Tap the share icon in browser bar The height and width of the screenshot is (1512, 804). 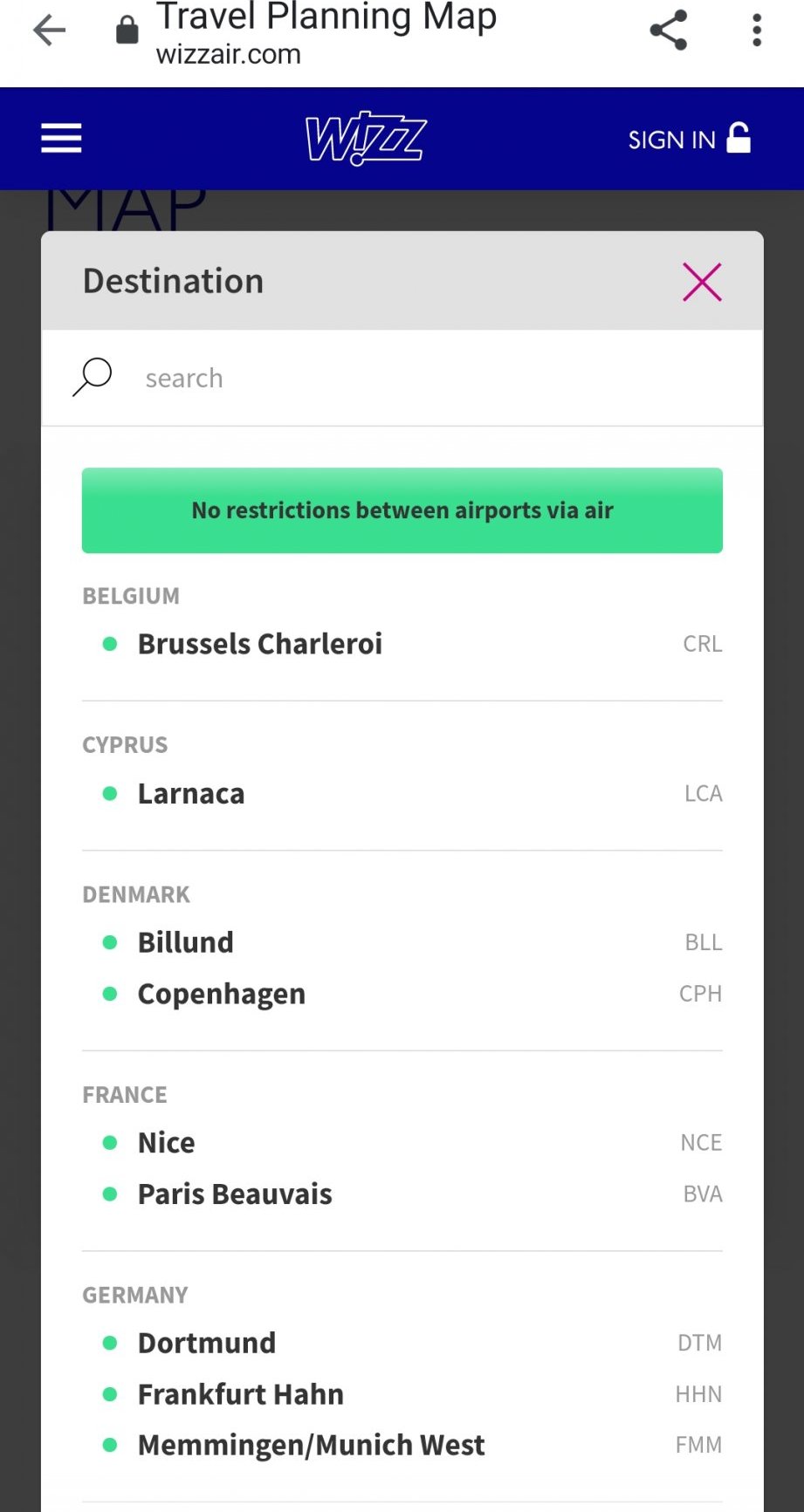point(669,31)
